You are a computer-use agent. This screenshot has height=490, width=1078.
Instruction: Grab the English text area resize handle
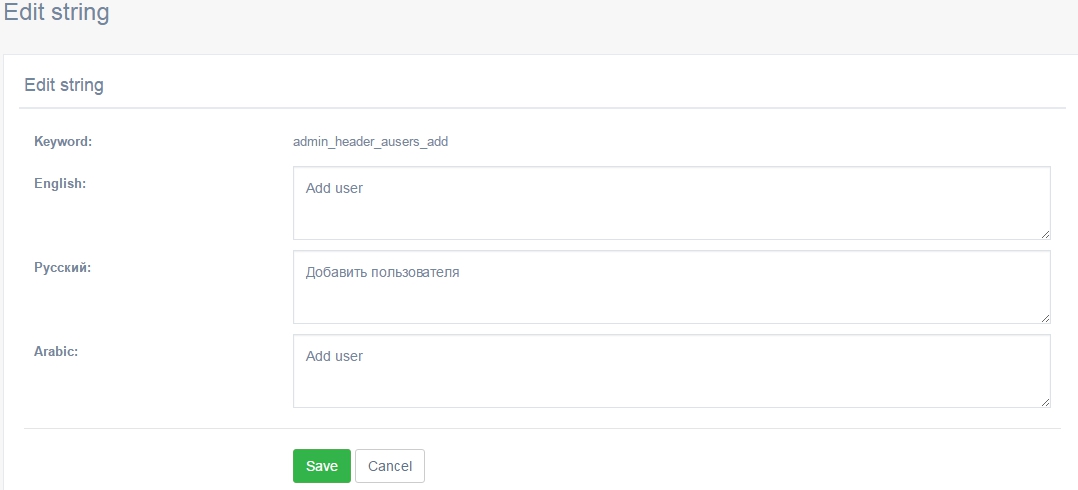pos(1045,234)
